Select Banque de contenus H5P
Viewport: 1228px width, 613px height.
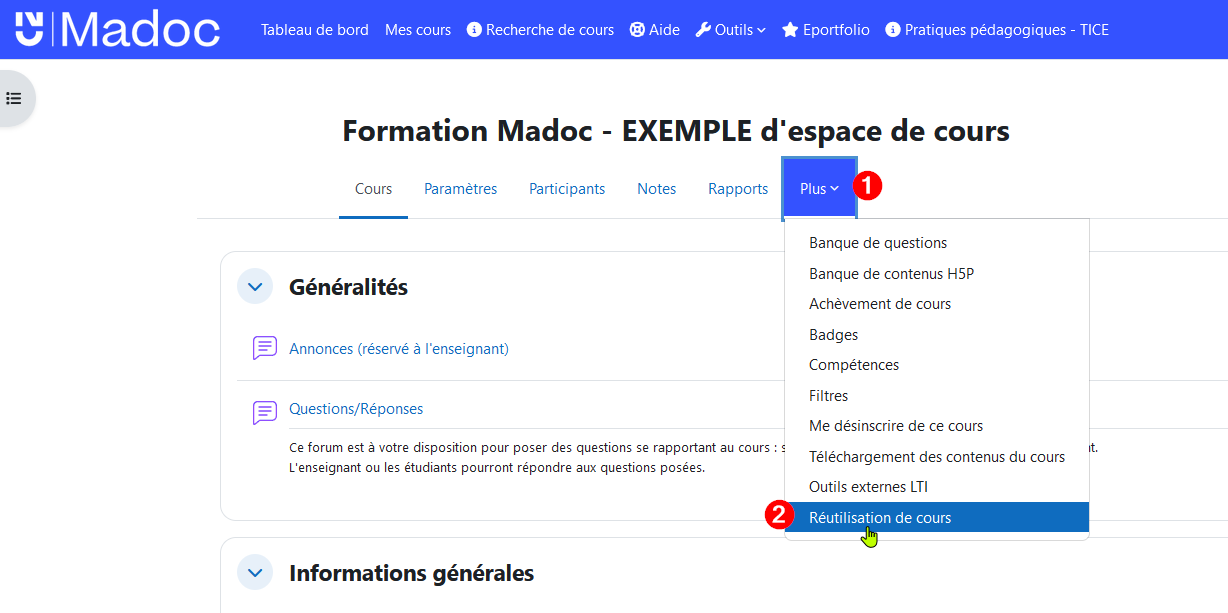coord(891,274)
